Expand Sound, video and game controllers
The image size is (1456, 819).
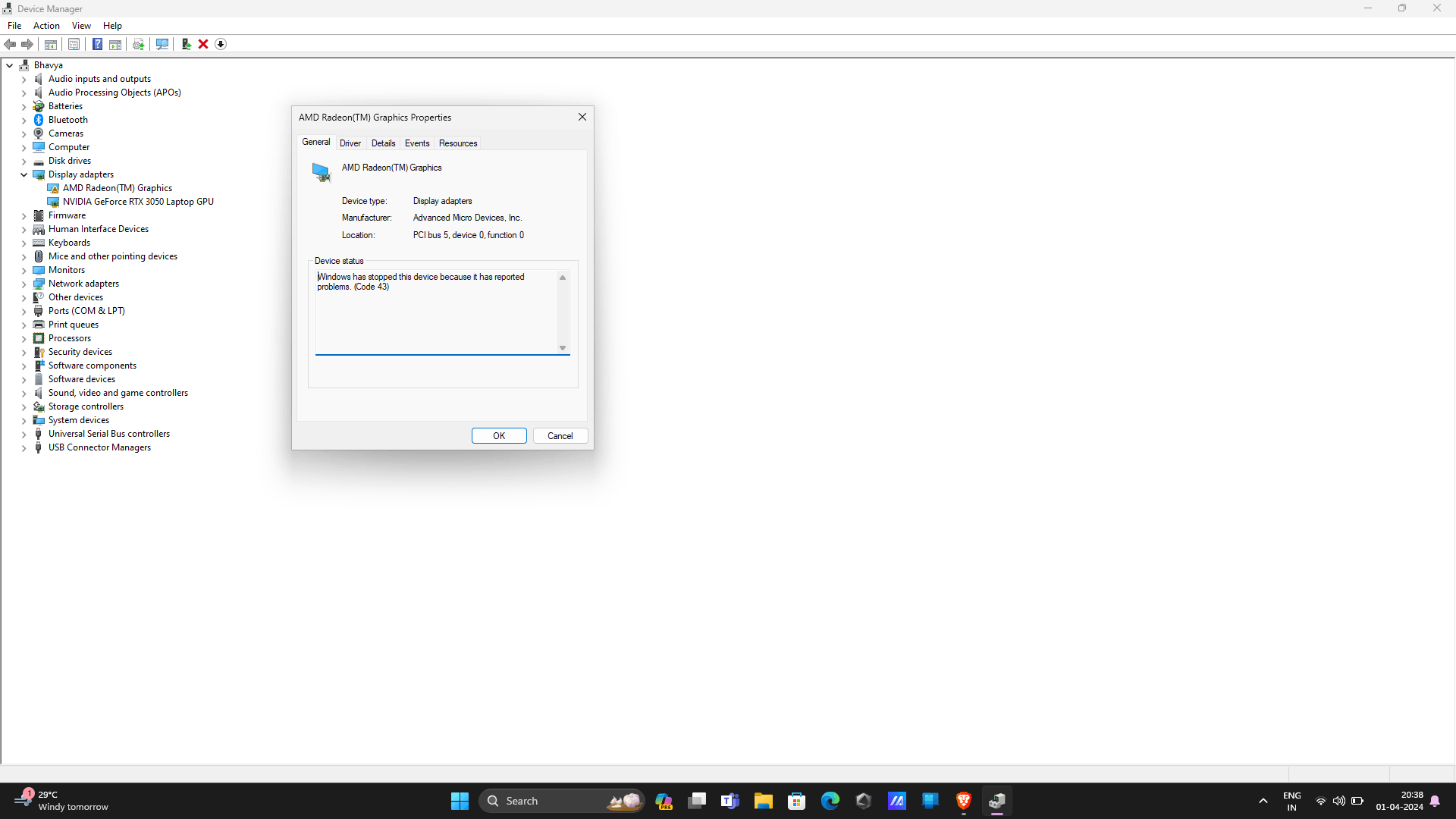point(24,394)
